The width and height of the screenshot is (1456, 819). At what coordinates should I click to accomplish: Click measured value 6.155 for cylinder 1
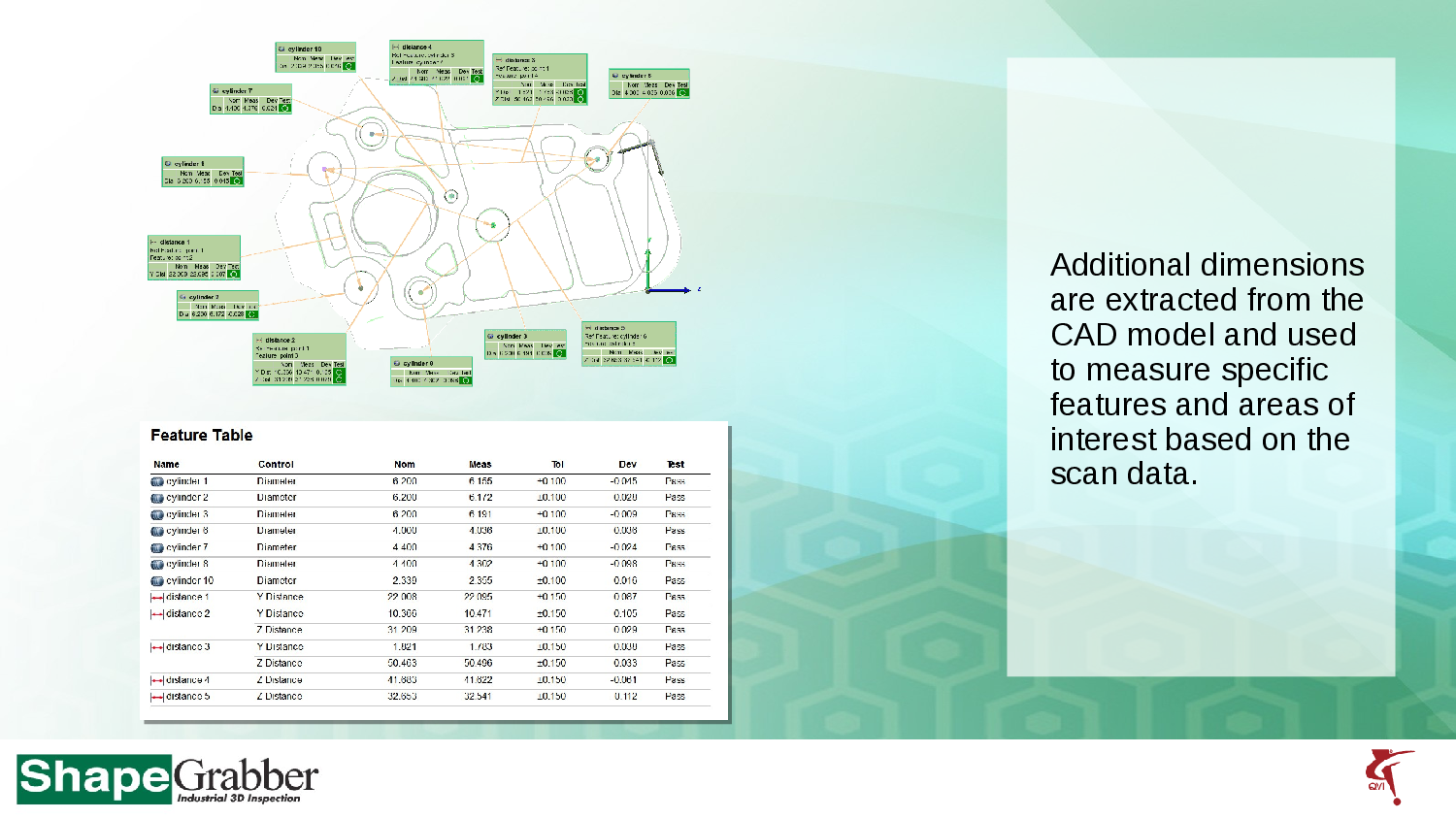pyautogui.click(x=480, y=481)
